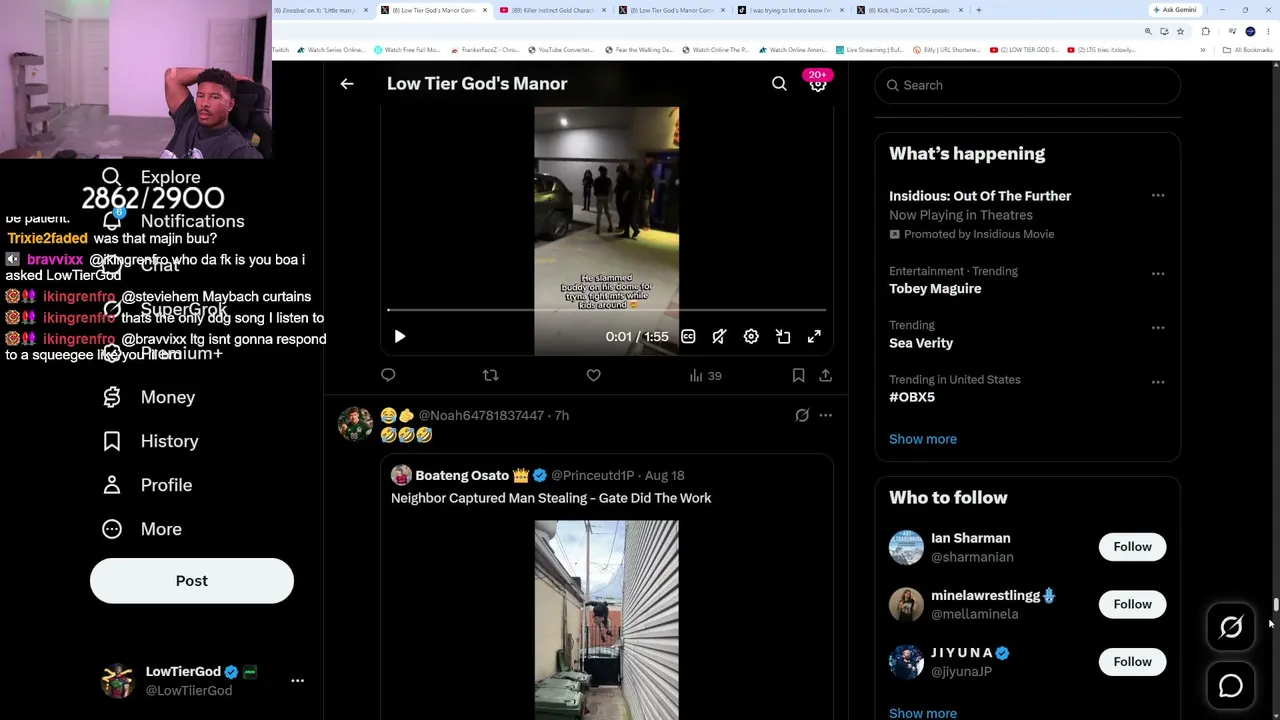
Task: Open the Explore page
Action: (151, 177)
